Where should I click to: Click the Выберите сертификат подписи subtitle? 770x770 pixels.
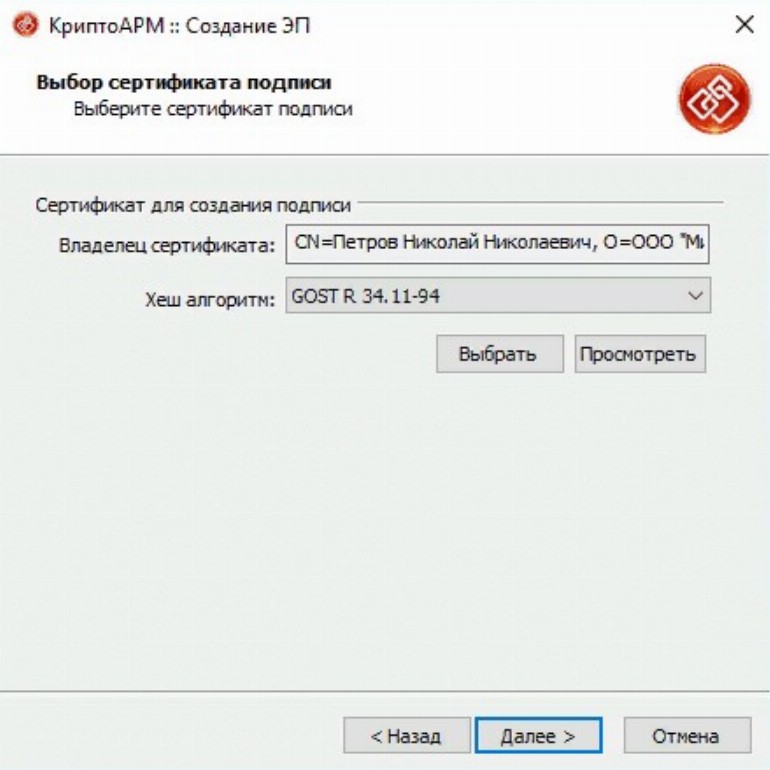click(x=213, y=109)
